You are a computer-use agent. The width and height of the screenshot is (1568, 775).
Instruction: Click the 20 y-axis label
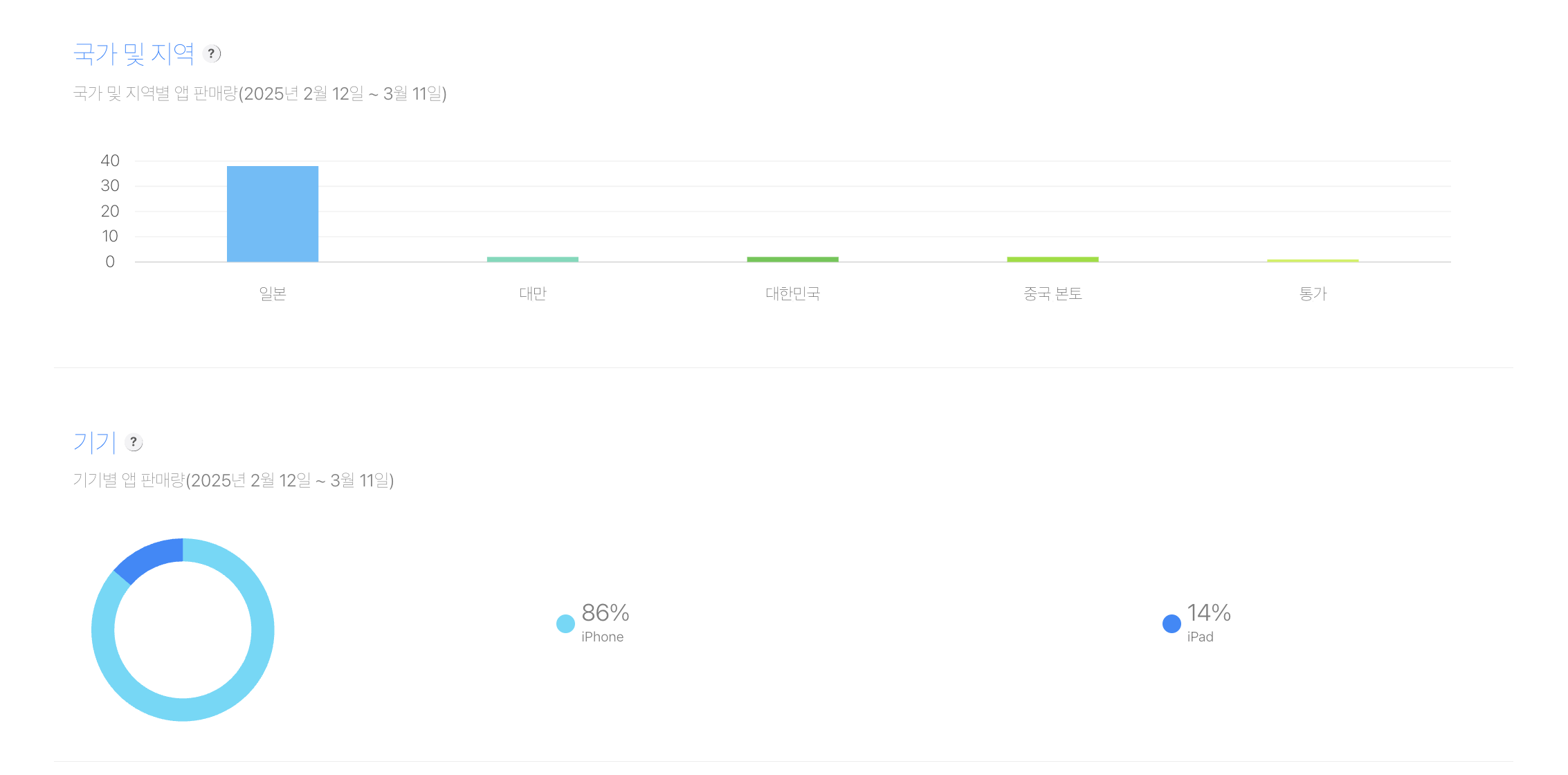click(x=110, y=211)
